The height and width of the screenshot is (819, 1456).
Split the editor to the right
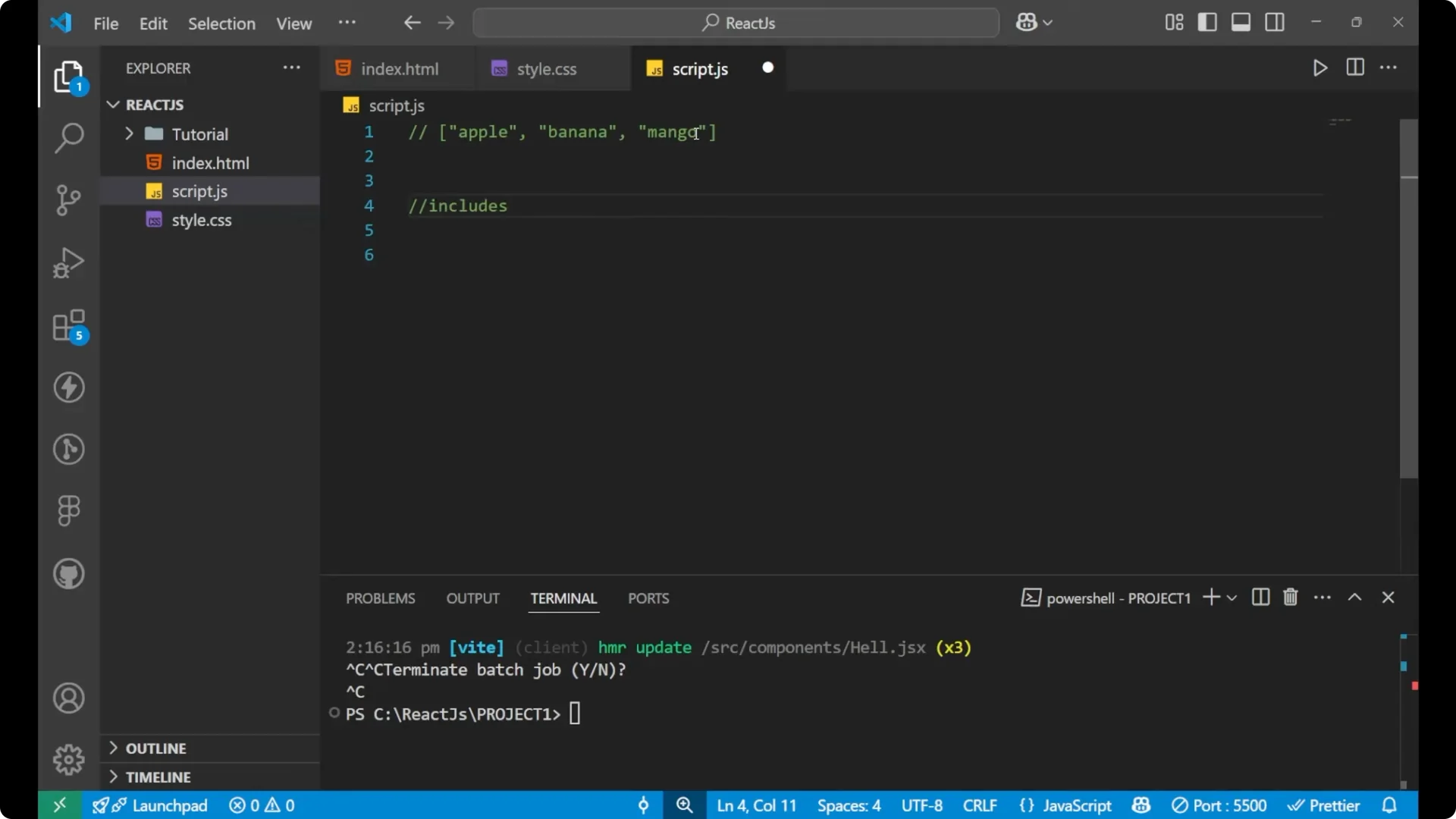(1354, 67)
